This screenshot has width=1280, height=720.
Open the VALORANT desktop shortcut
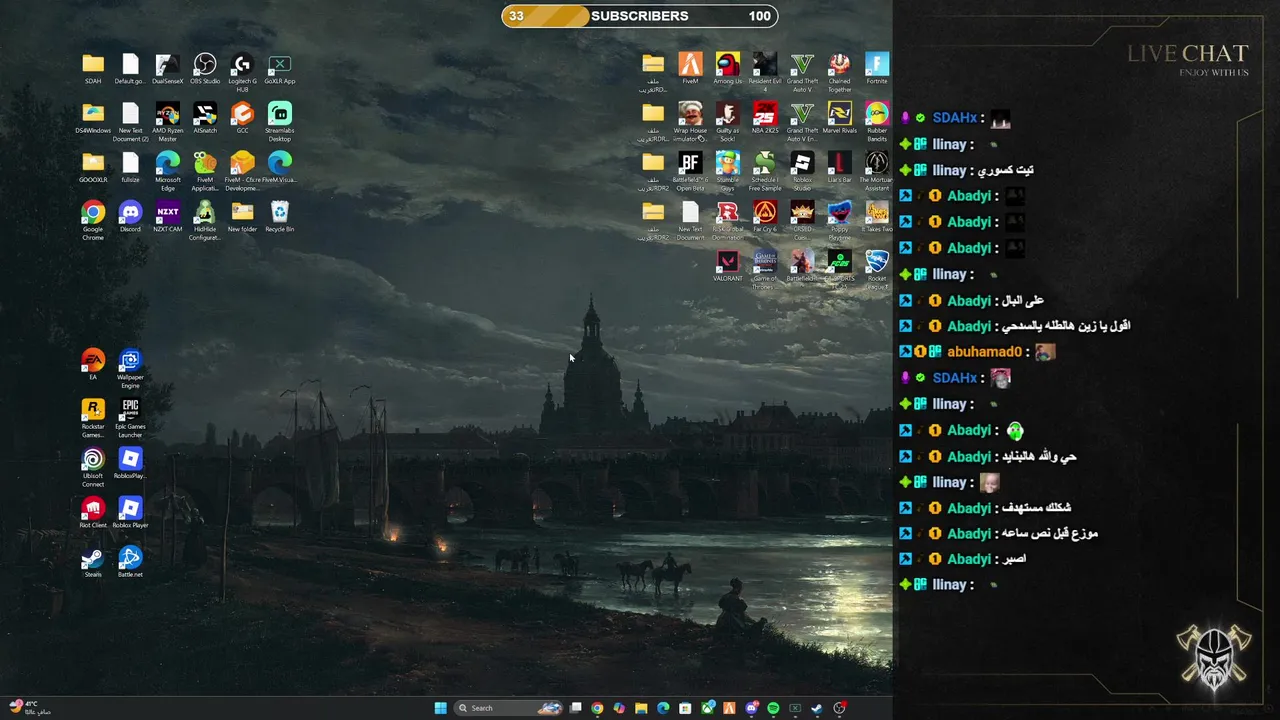[x=728, y=266]
